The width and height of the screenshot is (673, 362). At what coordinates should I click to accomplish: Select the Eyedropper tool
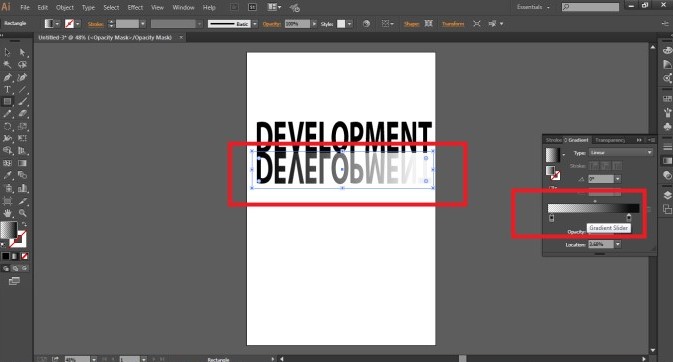click(x=7, y=175)
